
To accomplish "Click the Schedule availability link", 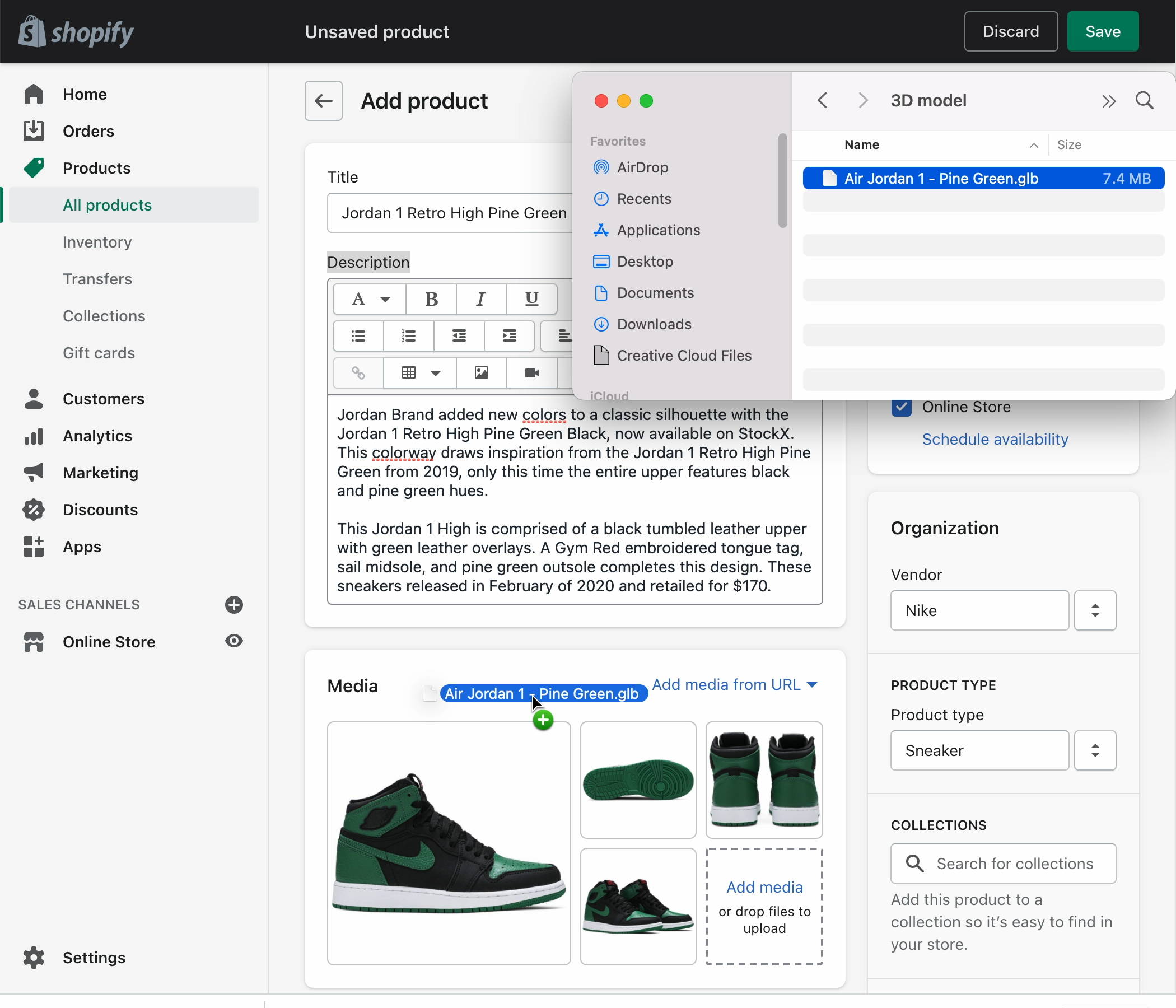I will pos(995,439).
